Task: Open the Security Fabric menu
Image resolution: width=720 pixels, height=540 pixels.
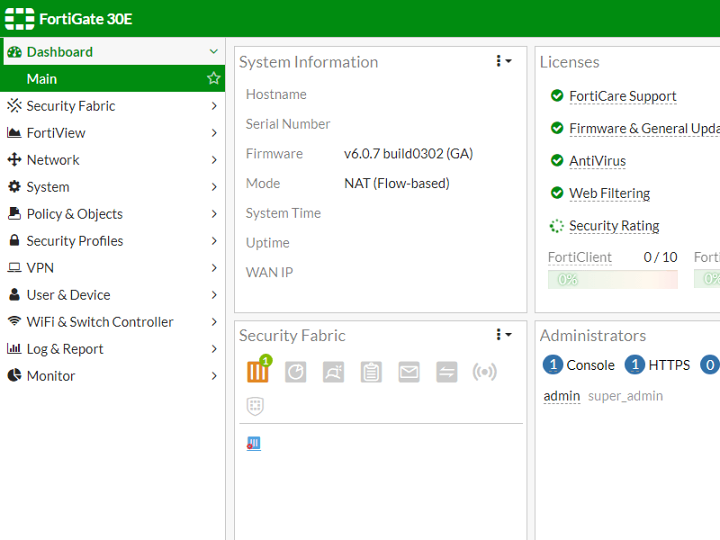Action: (x=112, y=106)
